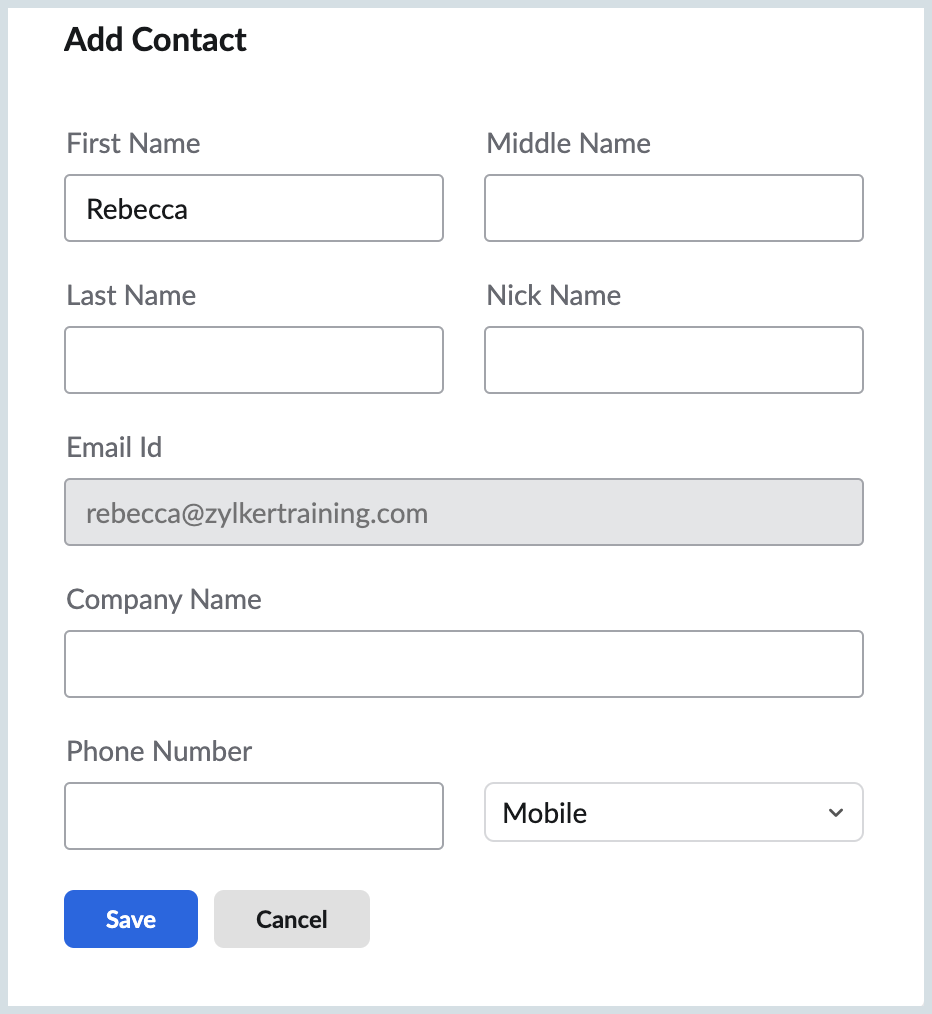The image size is (932, 1014).
Task: Save the new contact
Action: coord(131,919)
